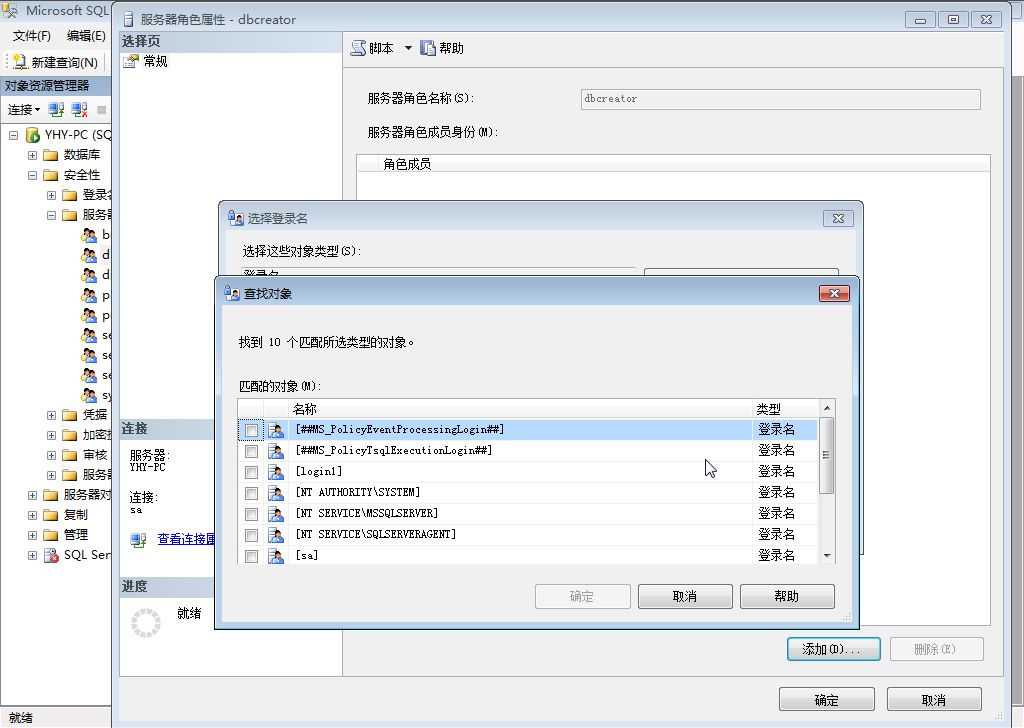Open the script dropdown arrow
Screen dimensions: 1024x728
coord(408,48)
